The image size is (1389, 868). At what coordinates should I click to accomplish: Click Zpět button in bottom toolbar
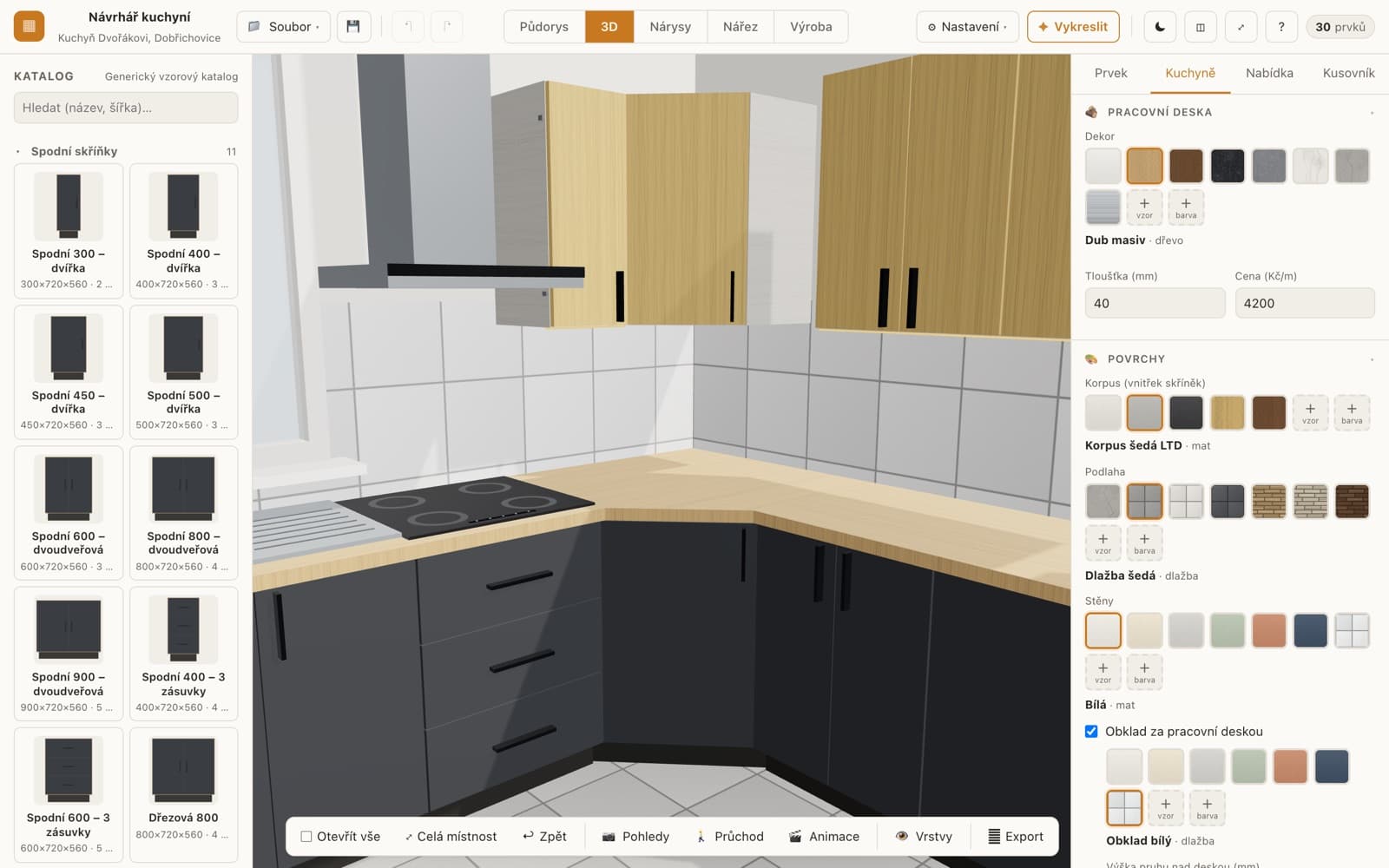(x=544, y=837)
